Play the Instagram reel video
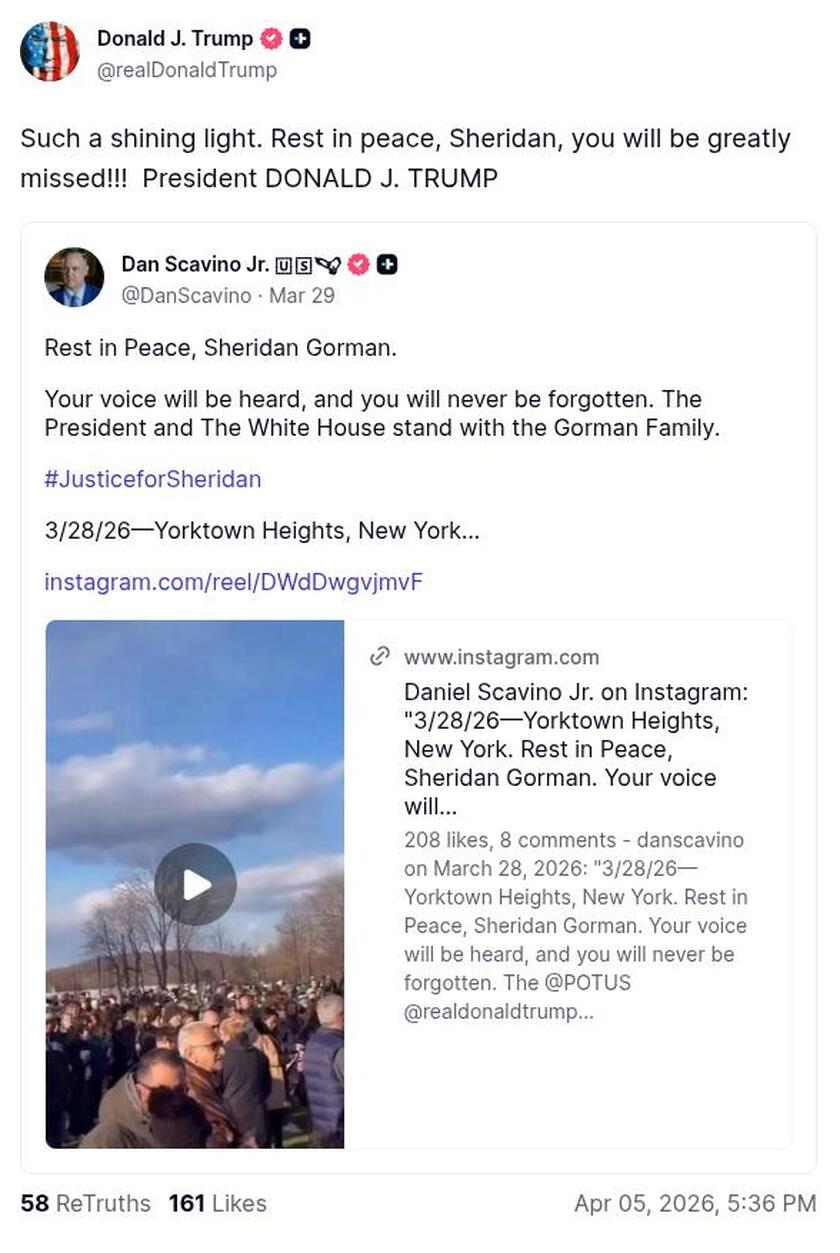The width and height of the screenshot is (840, 1253). 195,884
